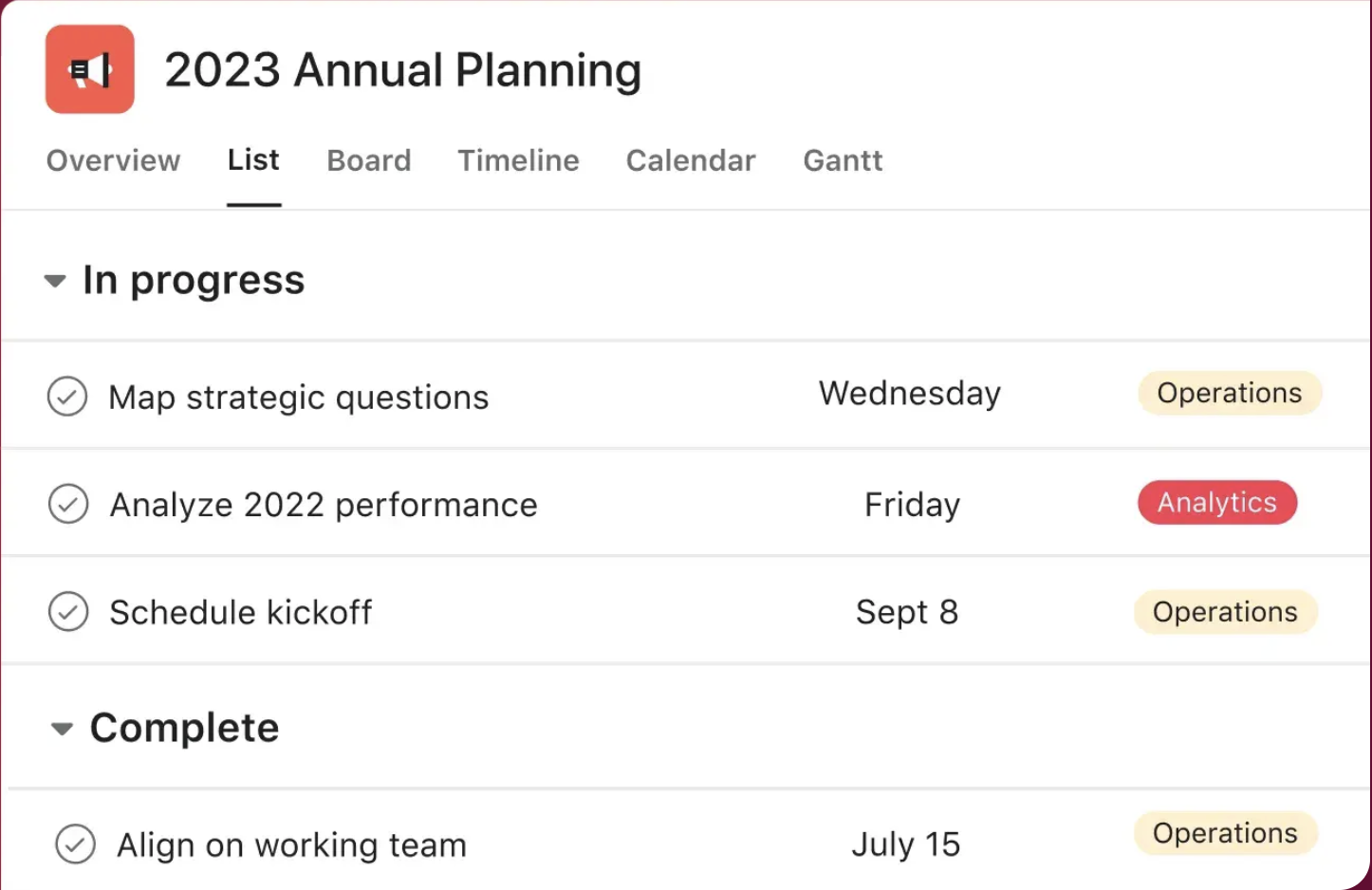
Task: Show the Calendar tab
Action: 691,160
